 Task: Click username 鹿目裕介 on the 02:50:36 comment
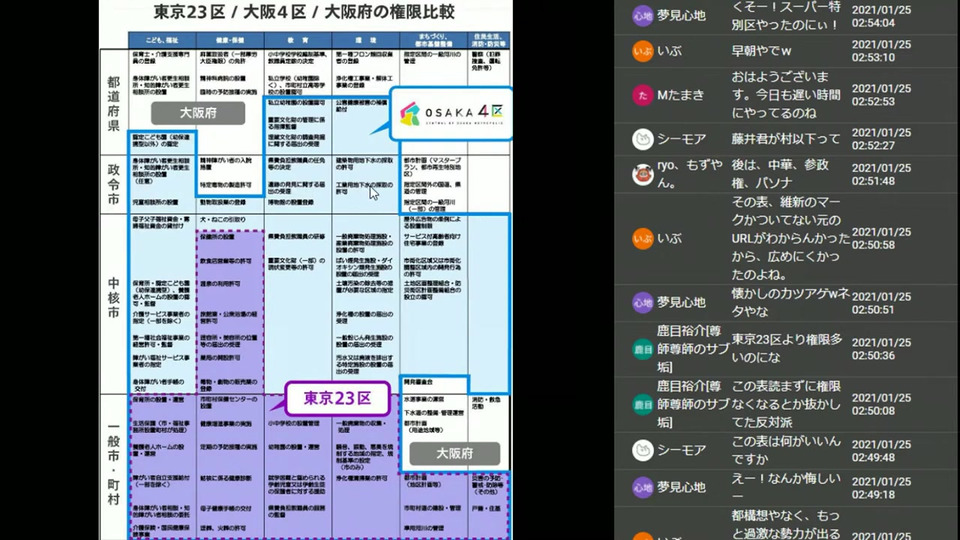tap(692, 349)
